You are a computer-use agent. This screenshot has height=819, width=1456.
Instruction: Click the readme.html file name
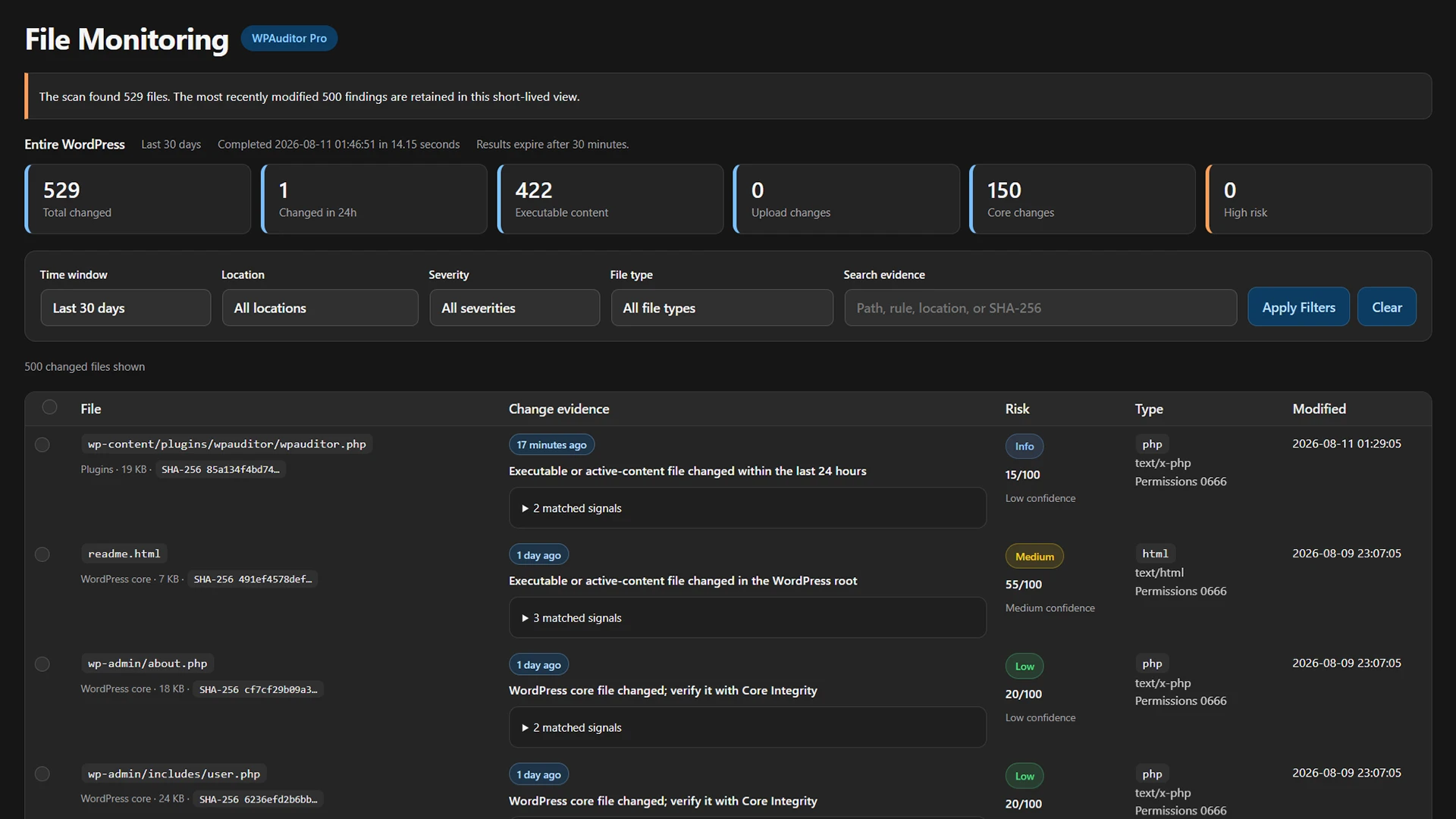click(x=124, y=554)
